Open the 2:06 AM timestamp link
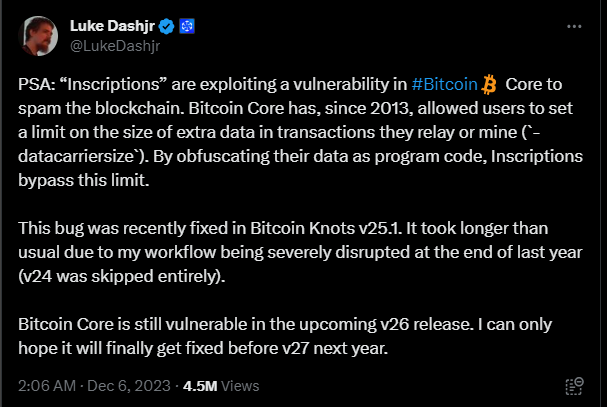 point(47,386)
